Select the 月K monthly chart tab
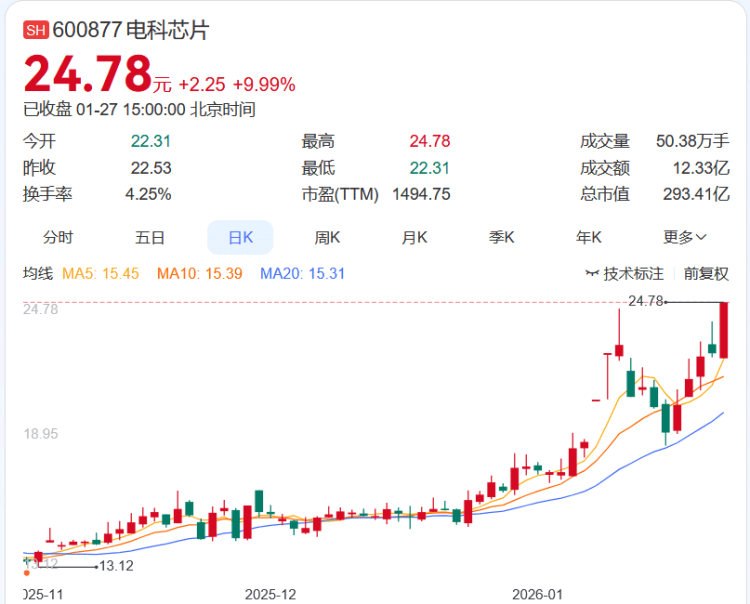Image resolution: width=750 pixels, height=604 pixels. [x=415, y=237]
